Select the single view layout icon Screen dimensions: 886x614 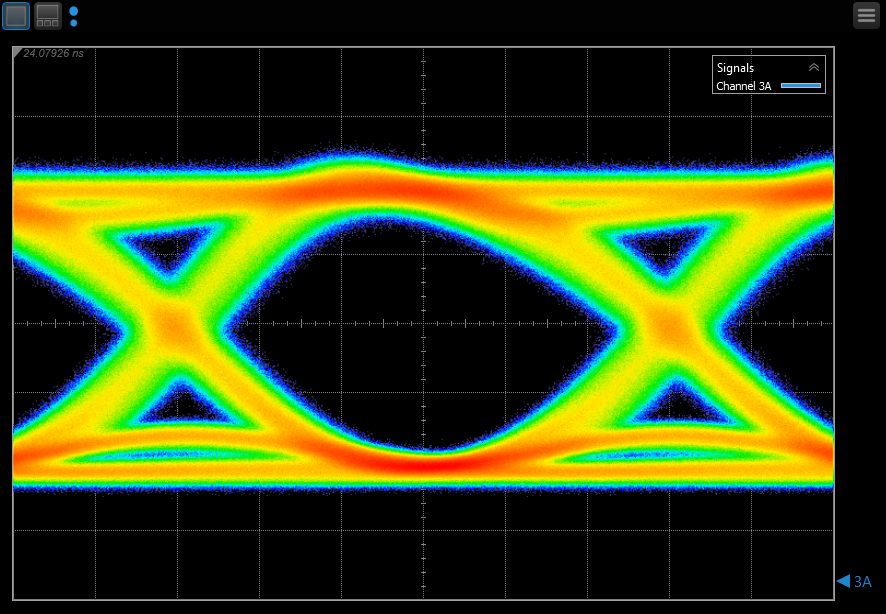[x=16, y=16]
